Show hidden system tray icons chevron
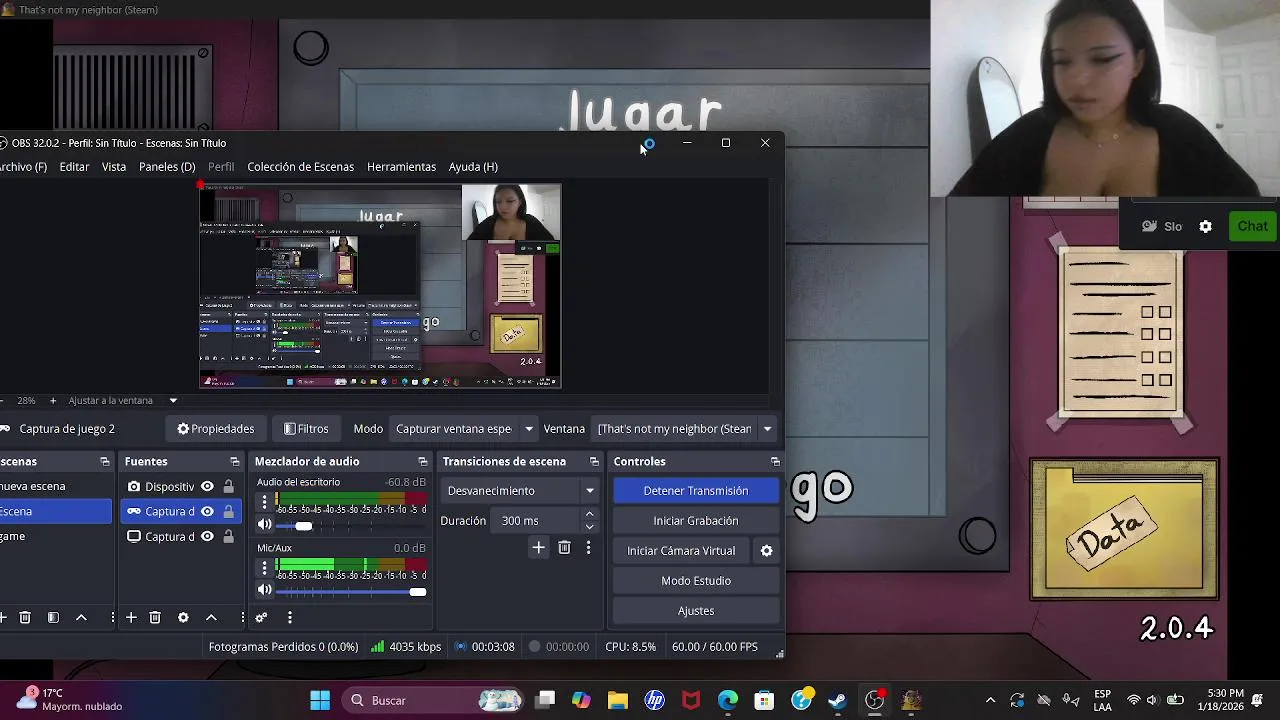The height and width of the screenshot is (720, 1280). click(x=990, y=700)
